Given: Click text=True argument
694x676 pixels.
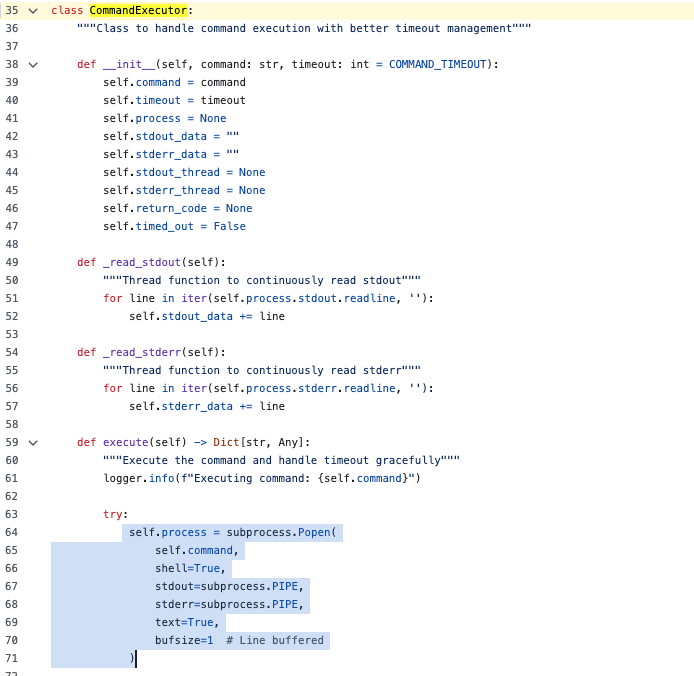Looking at the screenshot, I should coord(184,622).
